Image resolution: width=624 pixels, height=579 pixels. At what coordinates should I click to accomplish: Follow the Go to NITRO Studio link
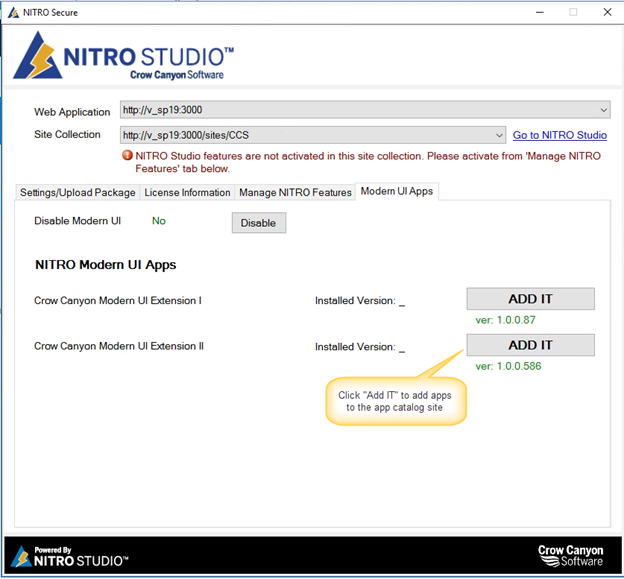(x=560, y=135)
